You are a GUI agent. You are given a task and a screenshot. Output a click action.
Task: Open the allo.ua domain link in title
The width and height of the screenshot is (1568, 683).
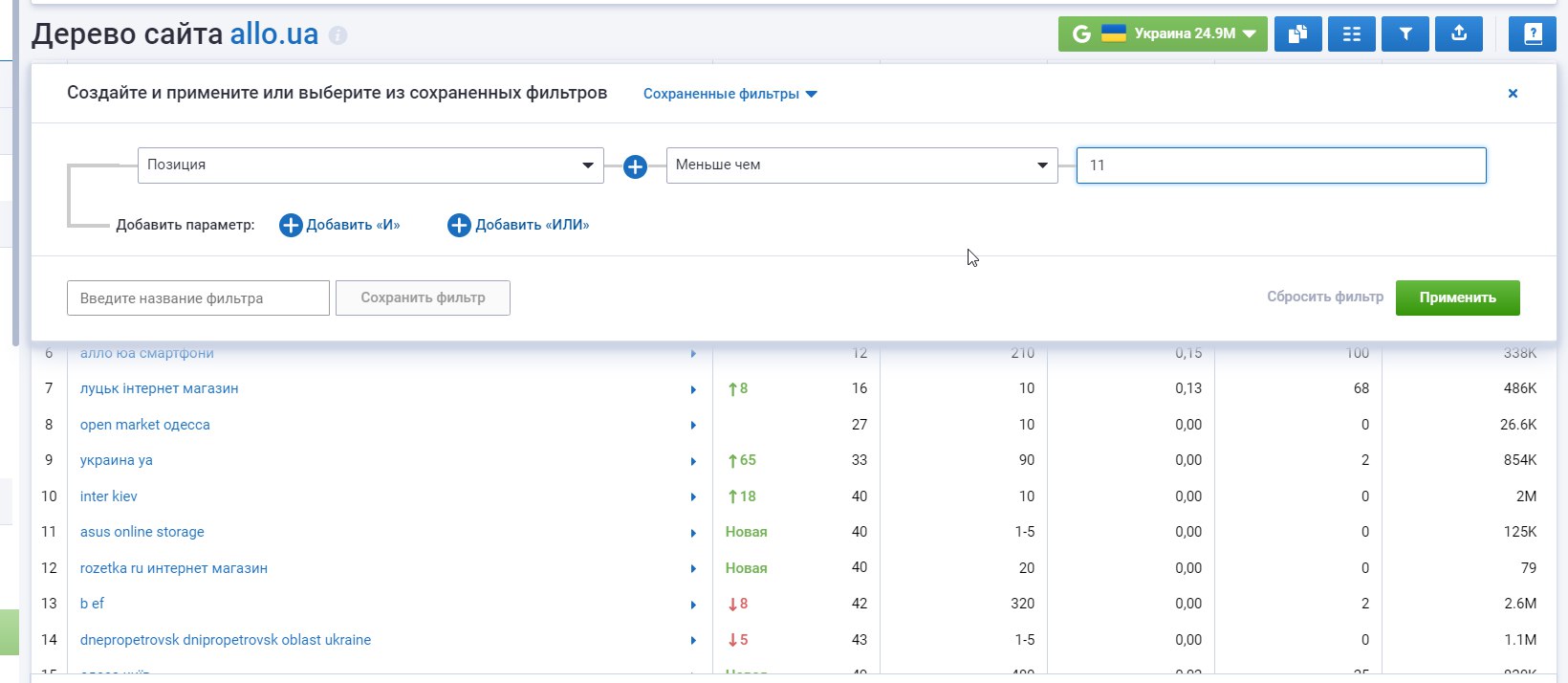point(274,33)
